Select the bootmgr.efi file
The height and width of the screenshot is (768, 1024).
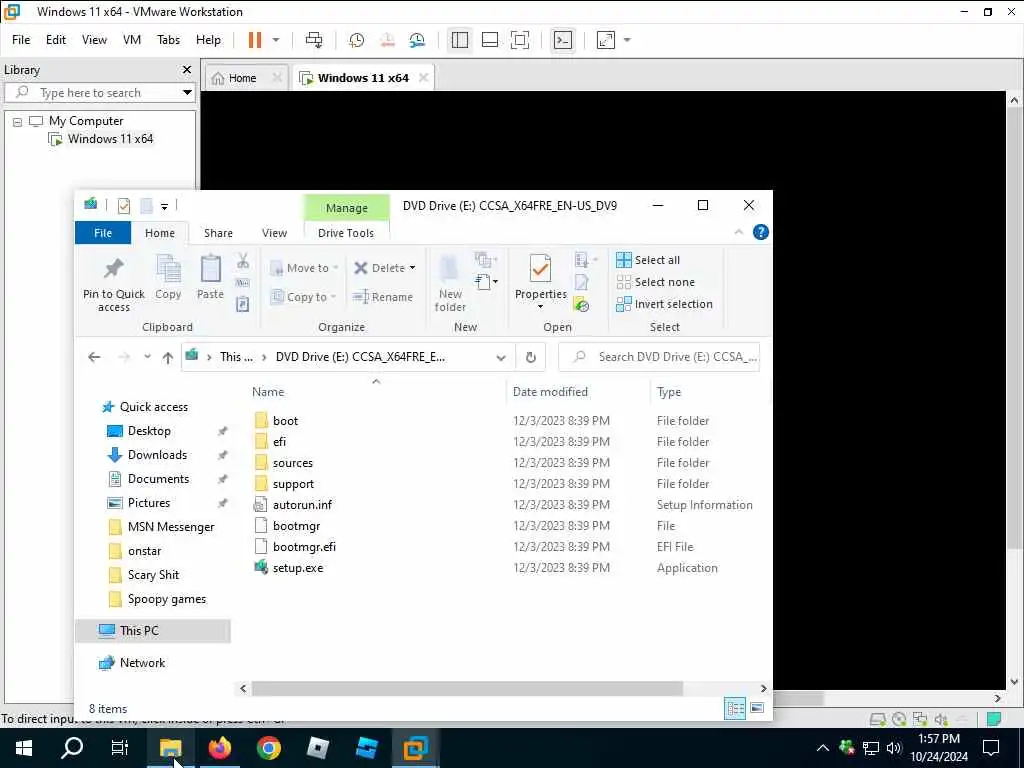point(304,547)
